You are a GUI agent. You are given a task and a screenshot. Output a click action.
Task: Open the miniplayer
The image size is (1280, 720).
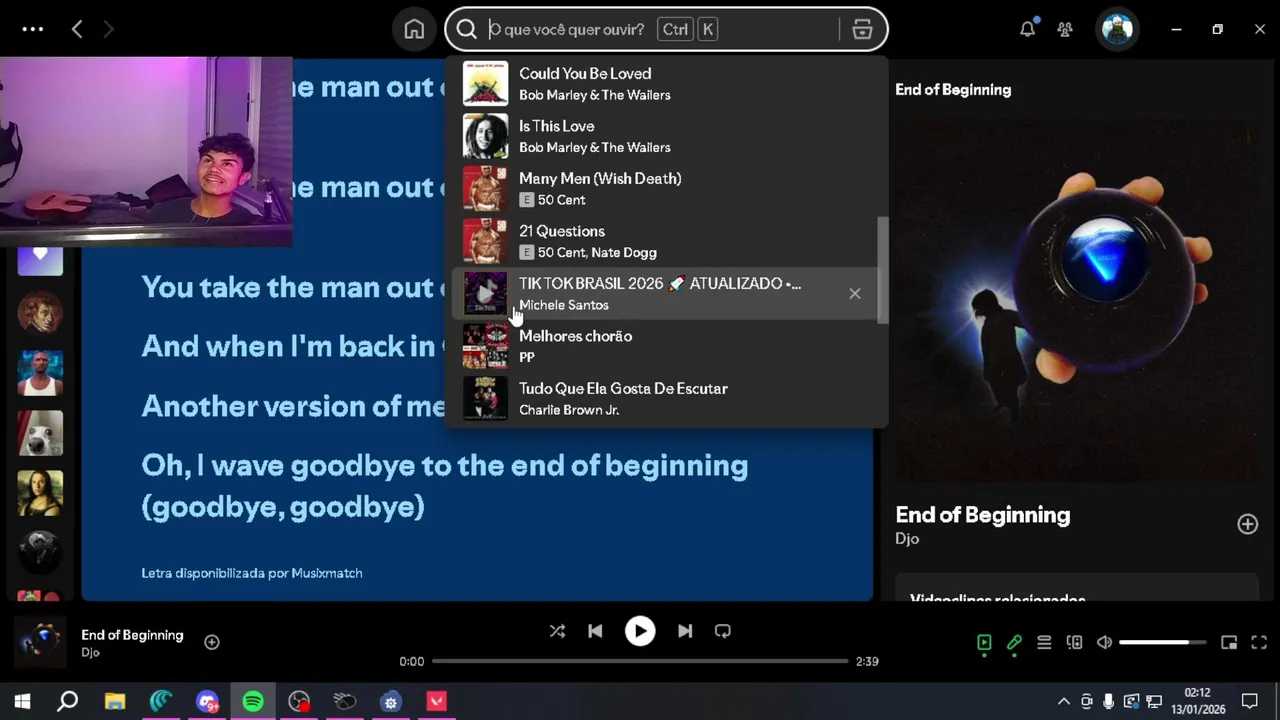pos(1229,642)
